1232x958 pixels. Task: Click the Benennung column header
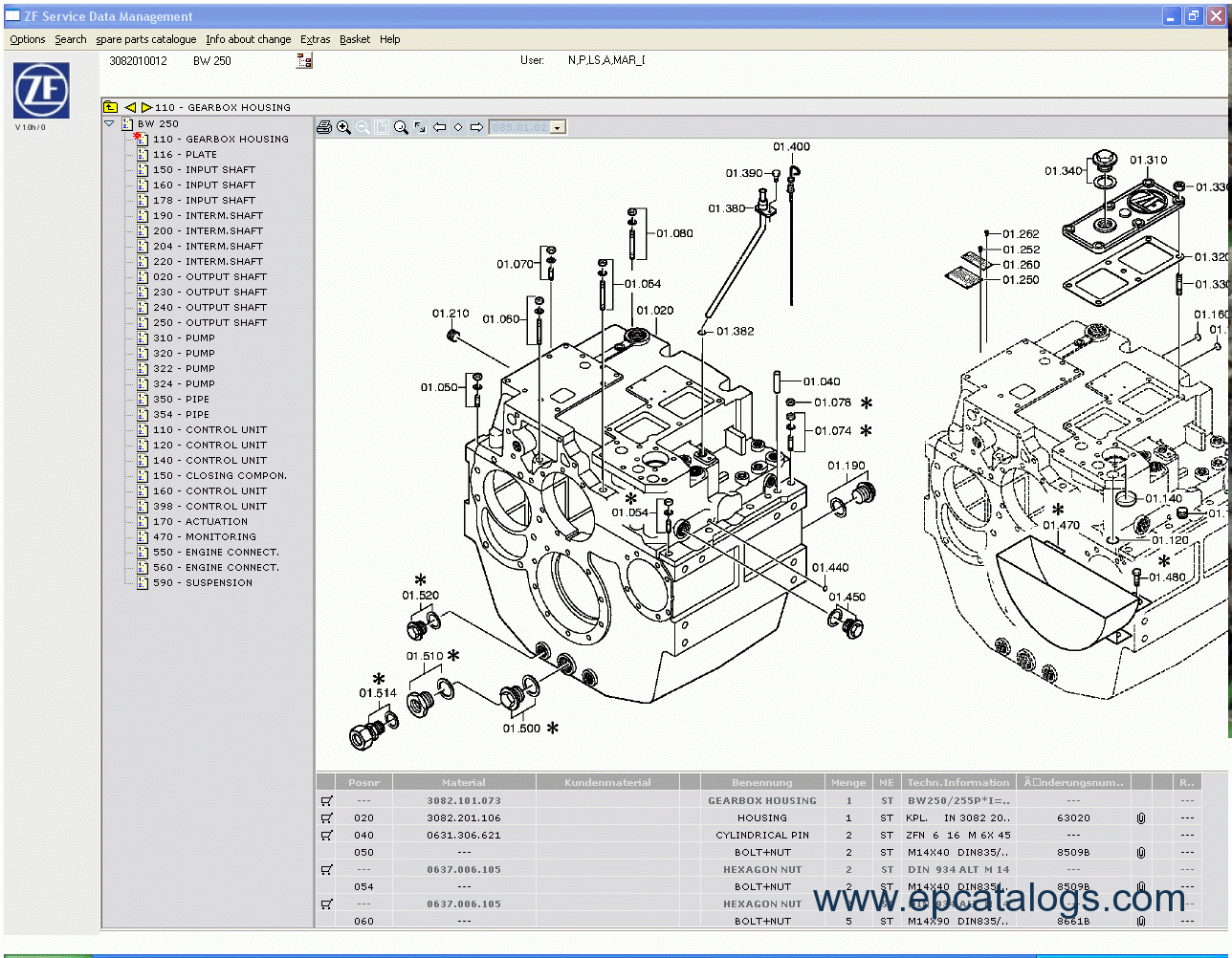point(762,782)
